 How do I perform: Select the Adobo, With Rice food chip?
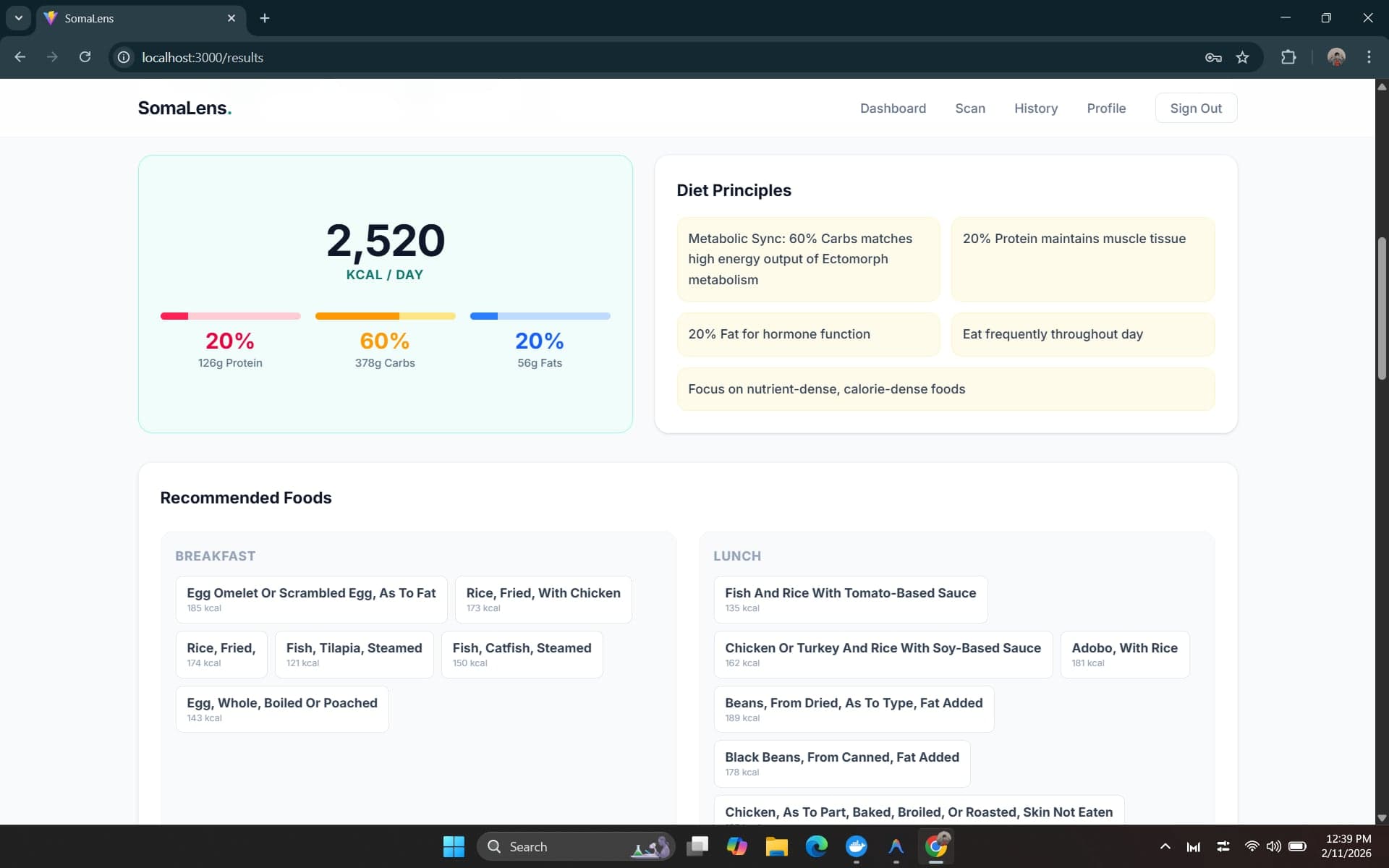pos(1124,655)
